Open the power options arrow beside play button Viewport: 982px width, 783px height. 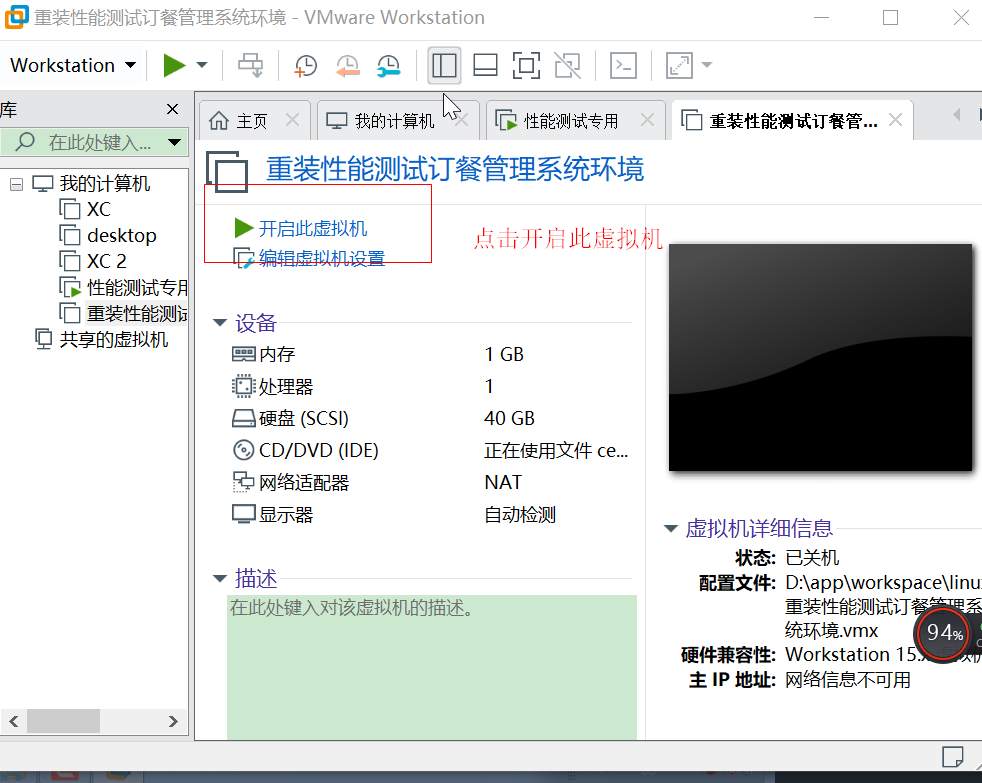(202, 65)
